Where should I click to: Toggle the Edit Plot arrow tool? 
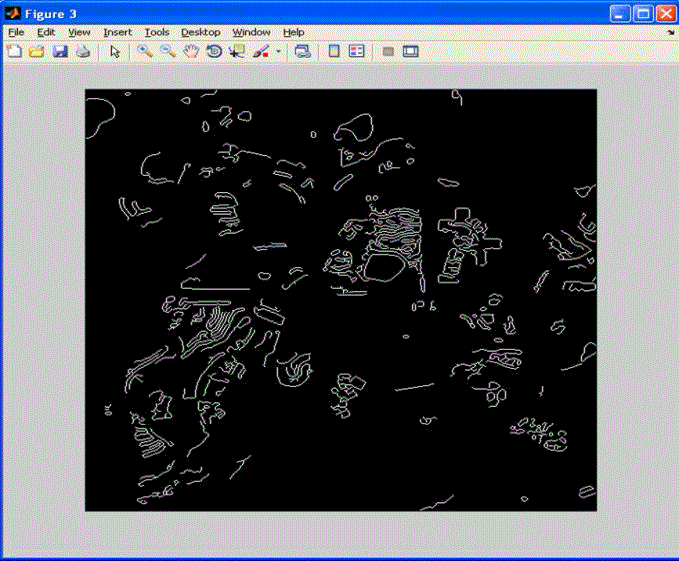(x=115, y=51)
